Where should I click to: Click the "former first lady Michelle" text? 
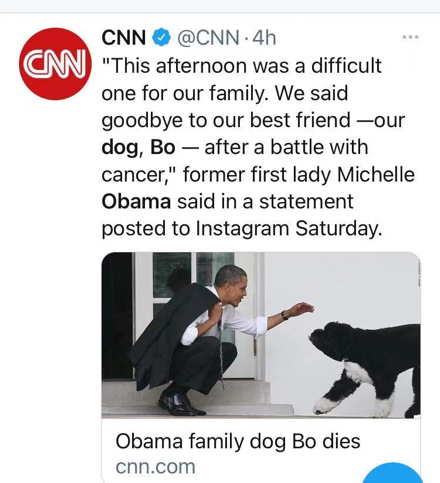pyautogui.click(x=299, y=174)
